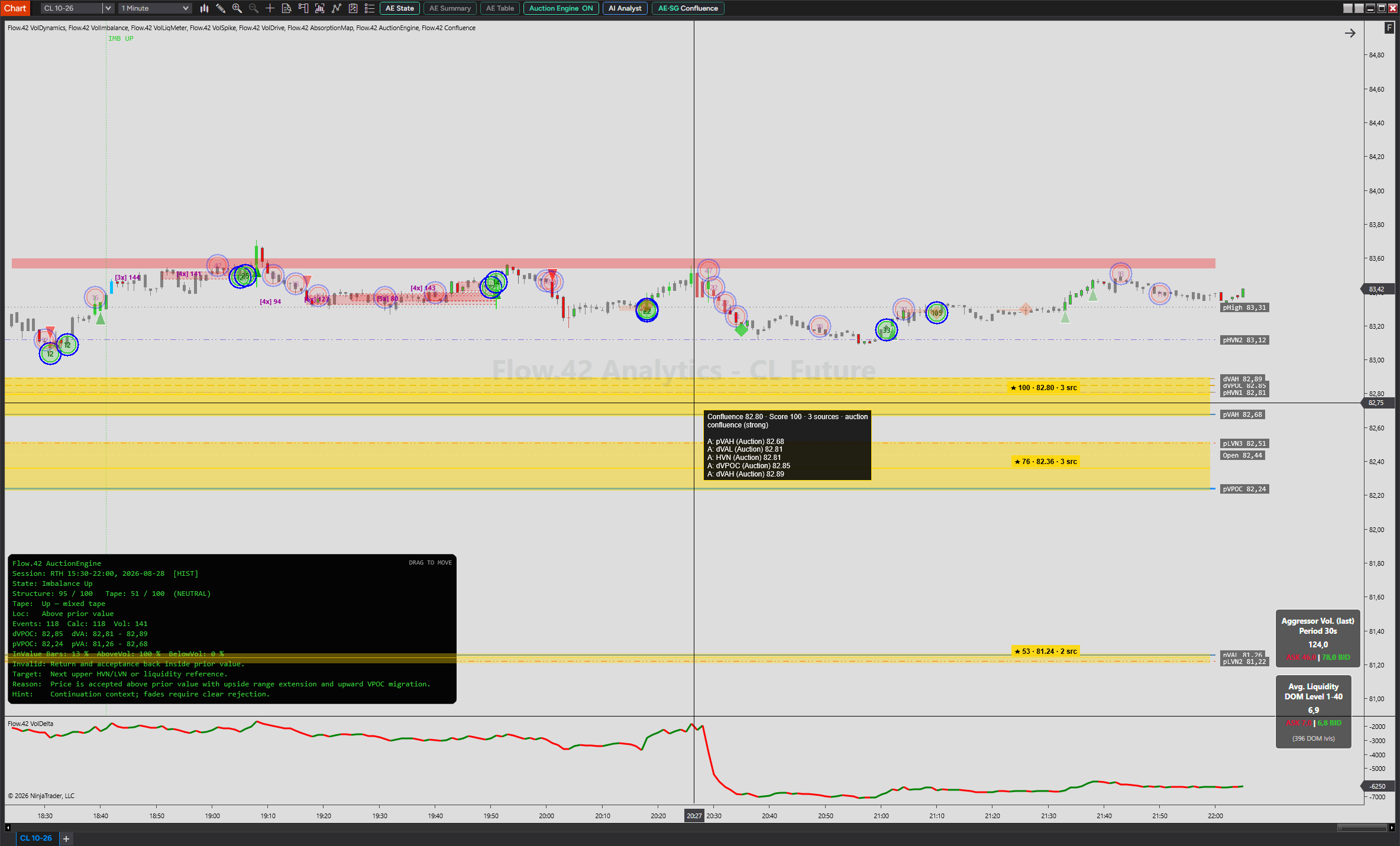Switch off Auction Engine ON toggle
Viewport: 1400px width, 846px height.
point(561,8)
